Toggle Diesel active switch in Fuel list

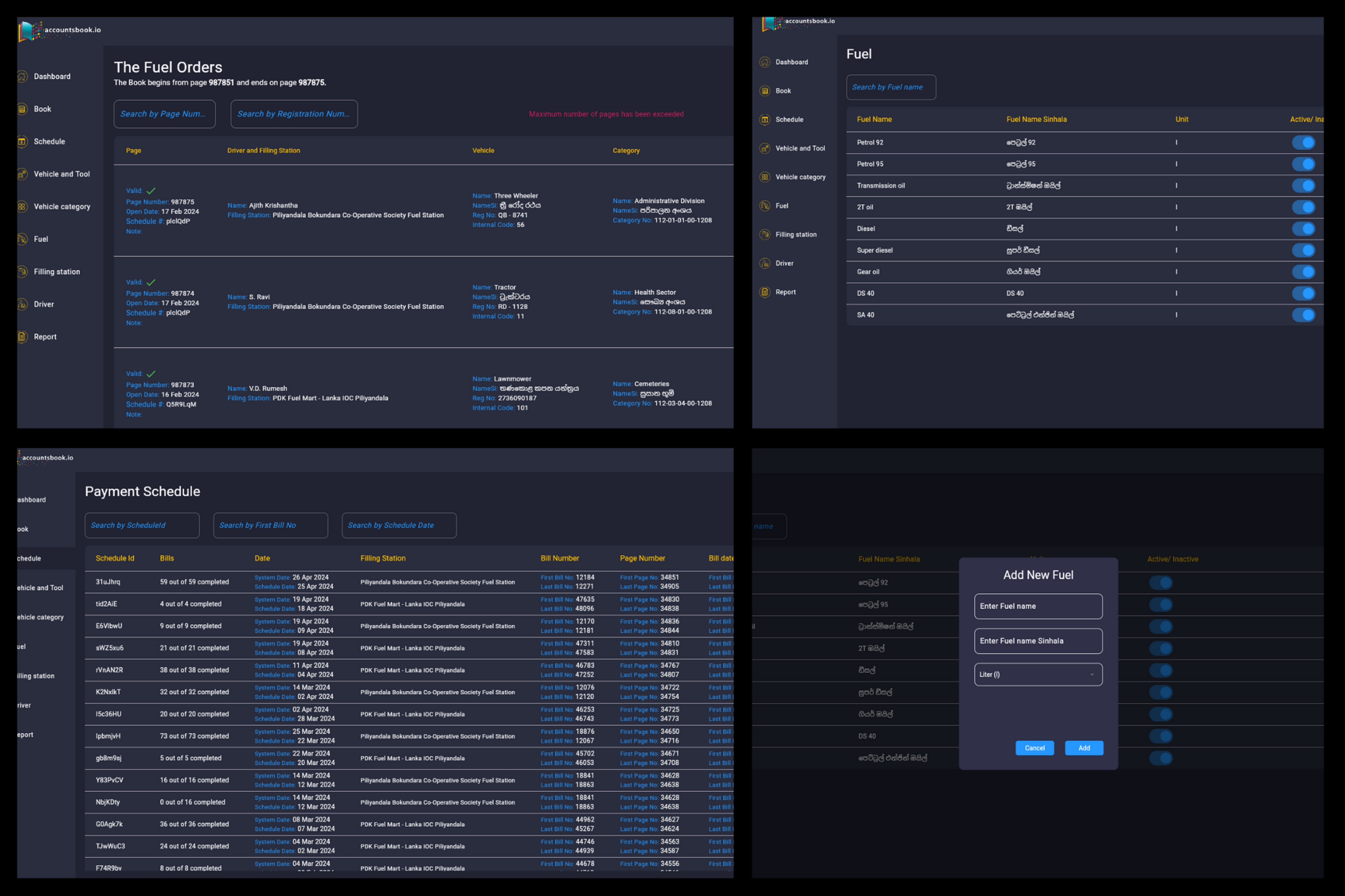coord(1304,229)
